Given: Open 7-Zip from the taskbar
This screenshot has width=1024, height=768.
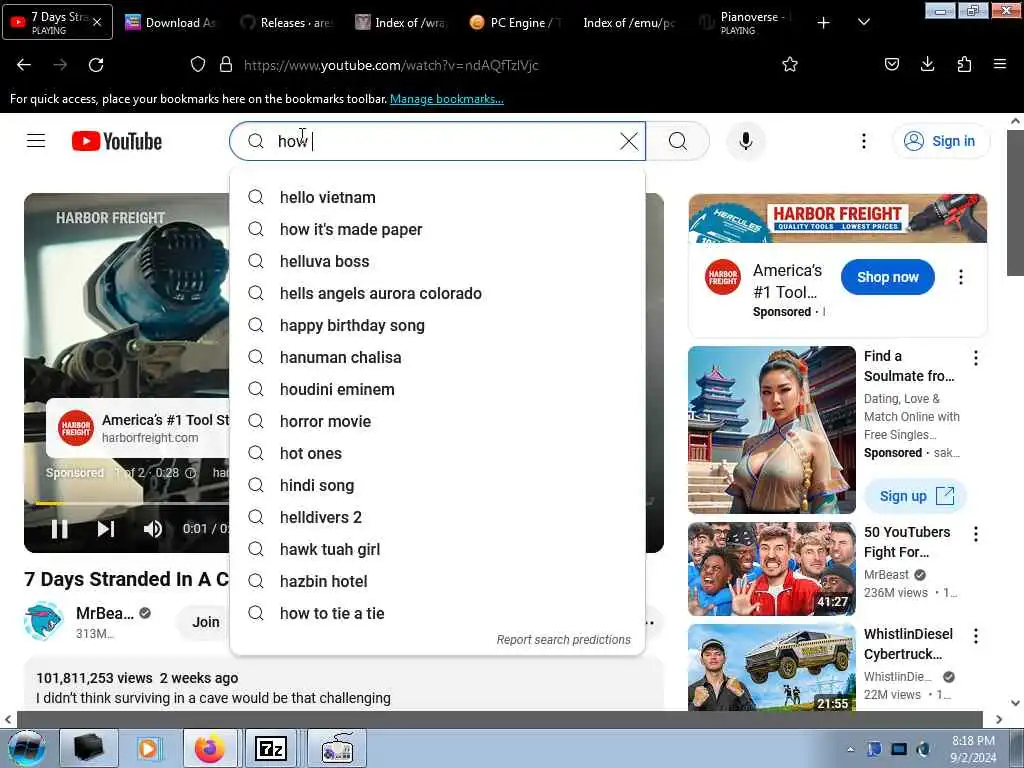Looking at the screenshot, I should (x=271, y=748).
